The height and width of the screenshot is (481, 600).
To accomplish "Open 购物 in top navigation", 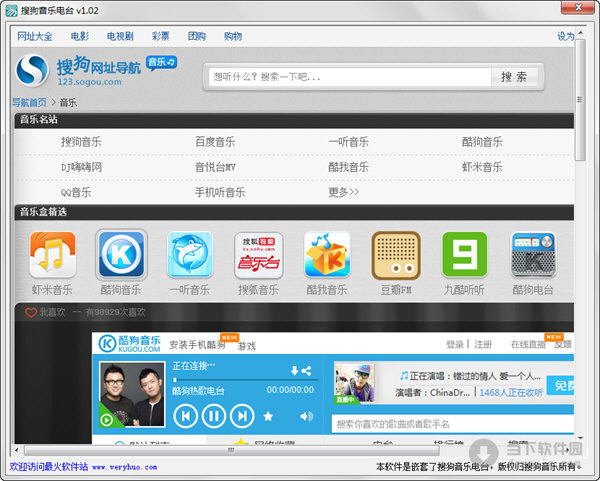I will click(233, 36).
